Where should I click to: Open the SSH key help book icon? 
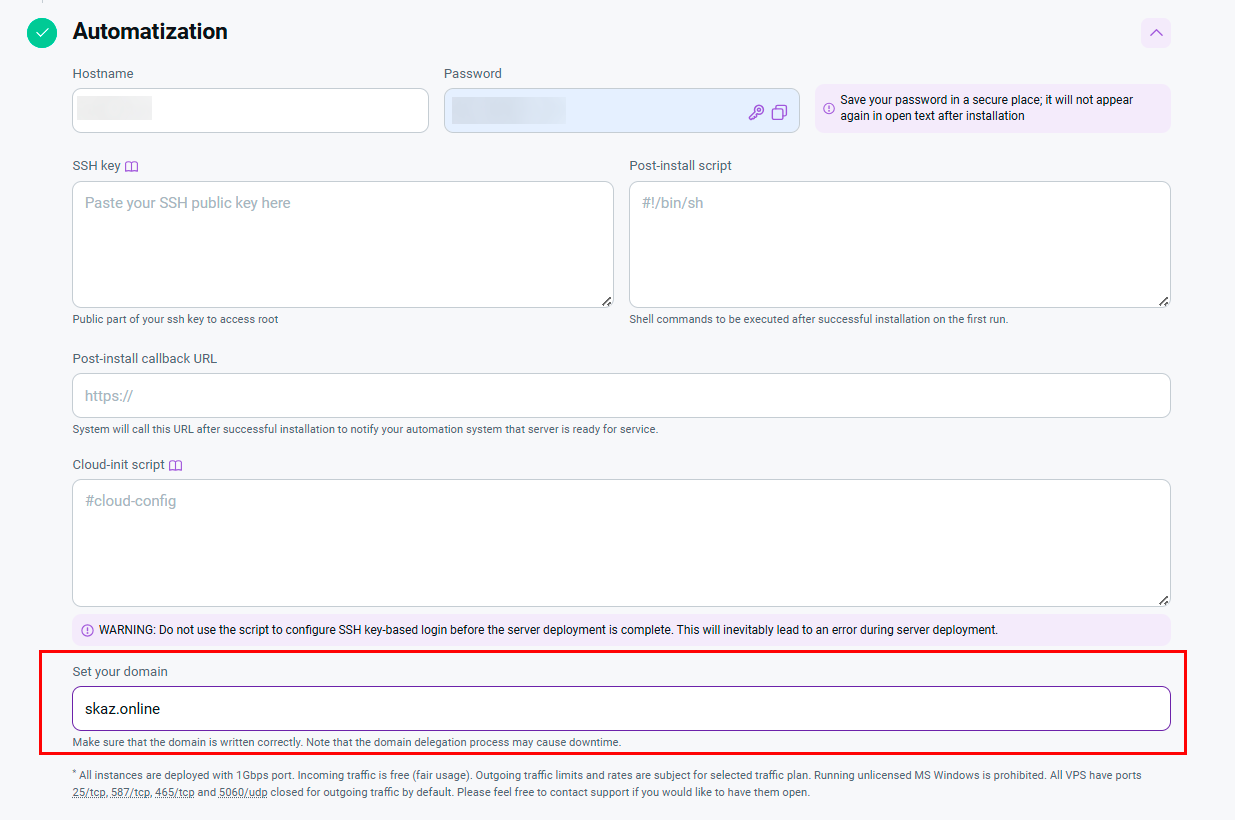[x=131, y=166]
